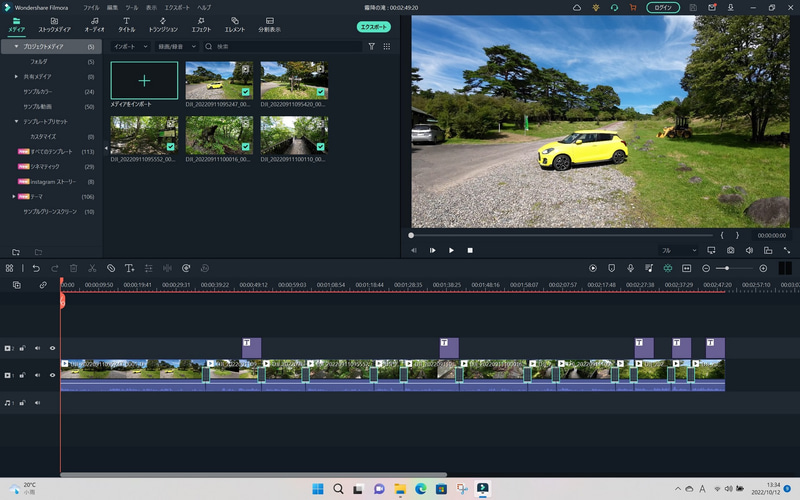Click new folder icon at panel bottom

[x=16, y=252]
